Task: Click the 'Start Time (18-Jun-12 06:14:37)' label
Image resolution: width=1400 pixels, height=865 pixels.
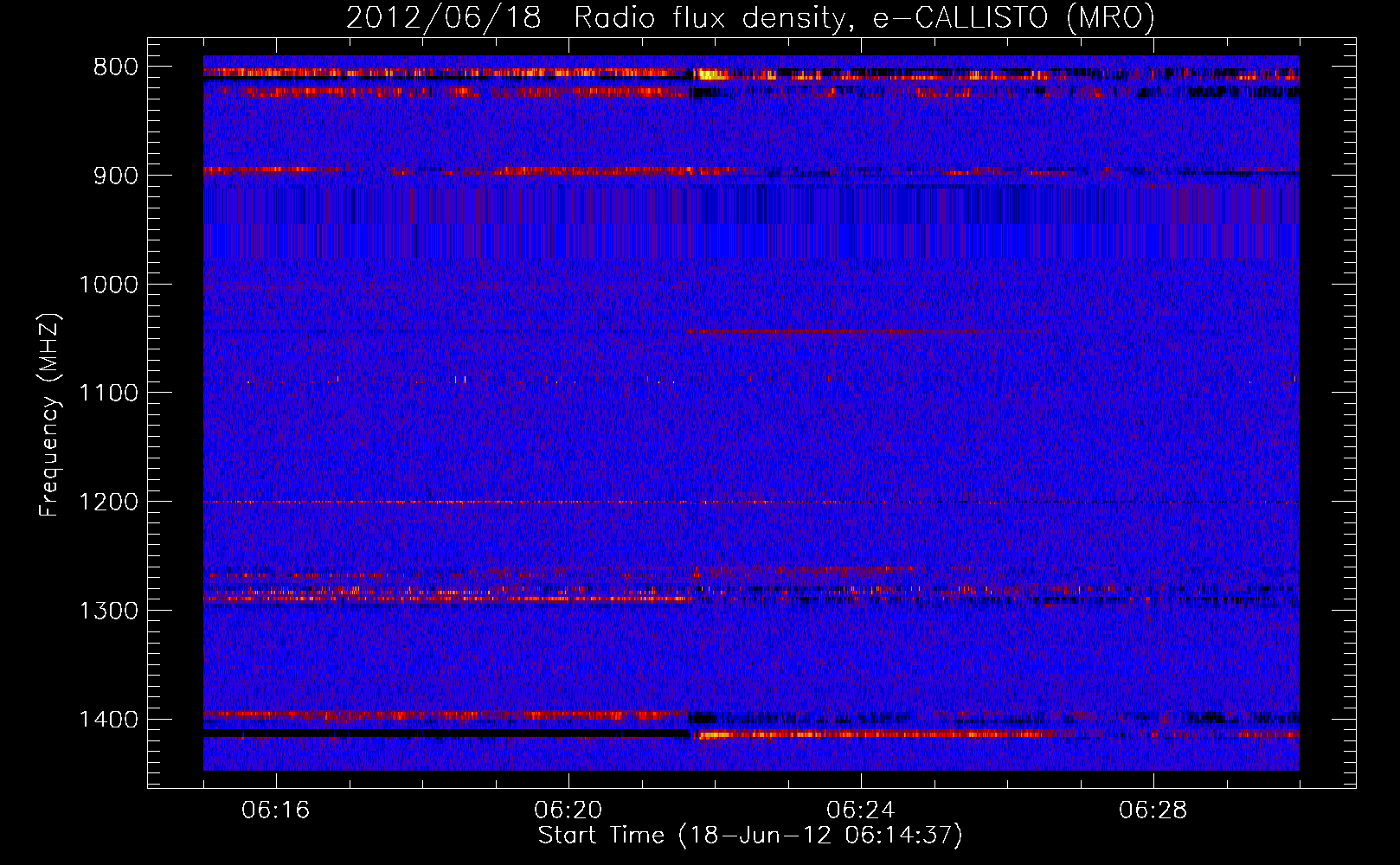Action: (750, 836)
